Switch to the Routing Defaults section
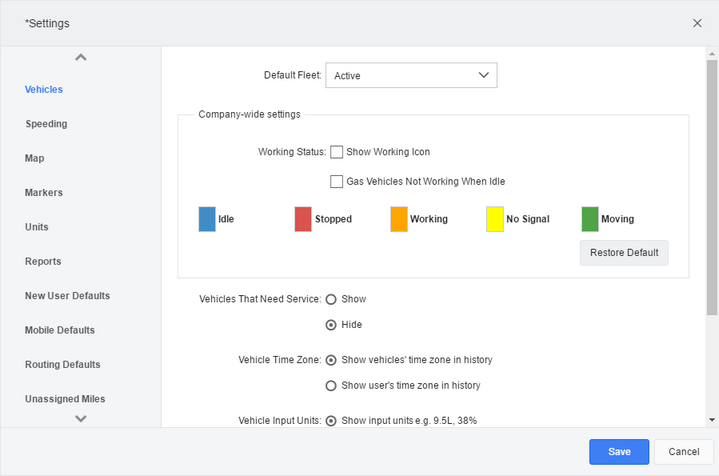The image size is (719, 476). [x=63, y=365]
